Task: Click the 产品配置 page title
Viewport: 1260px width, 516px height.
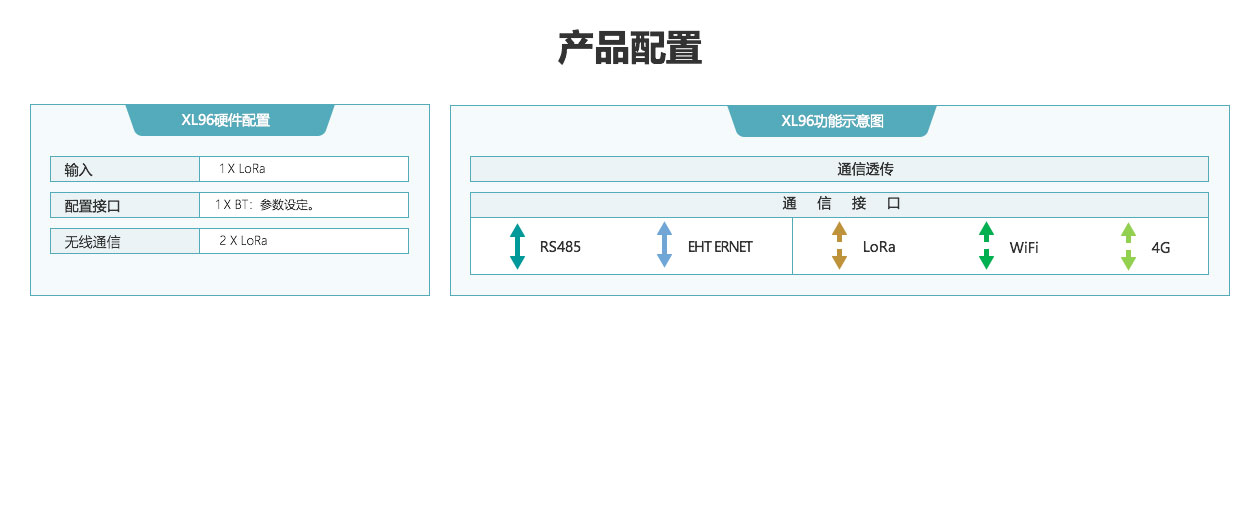Action: point(630,48)
